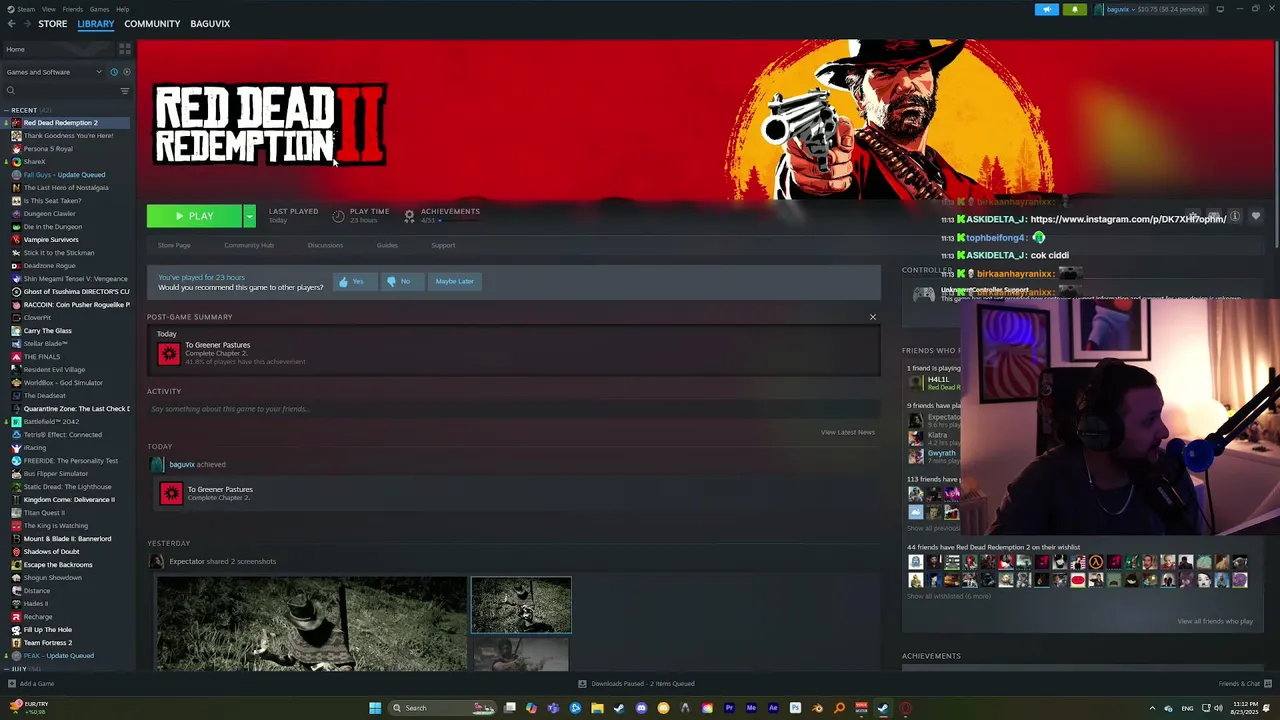
Task: Select the second small screenshot thumbnail
Action: tap(521, 656)
